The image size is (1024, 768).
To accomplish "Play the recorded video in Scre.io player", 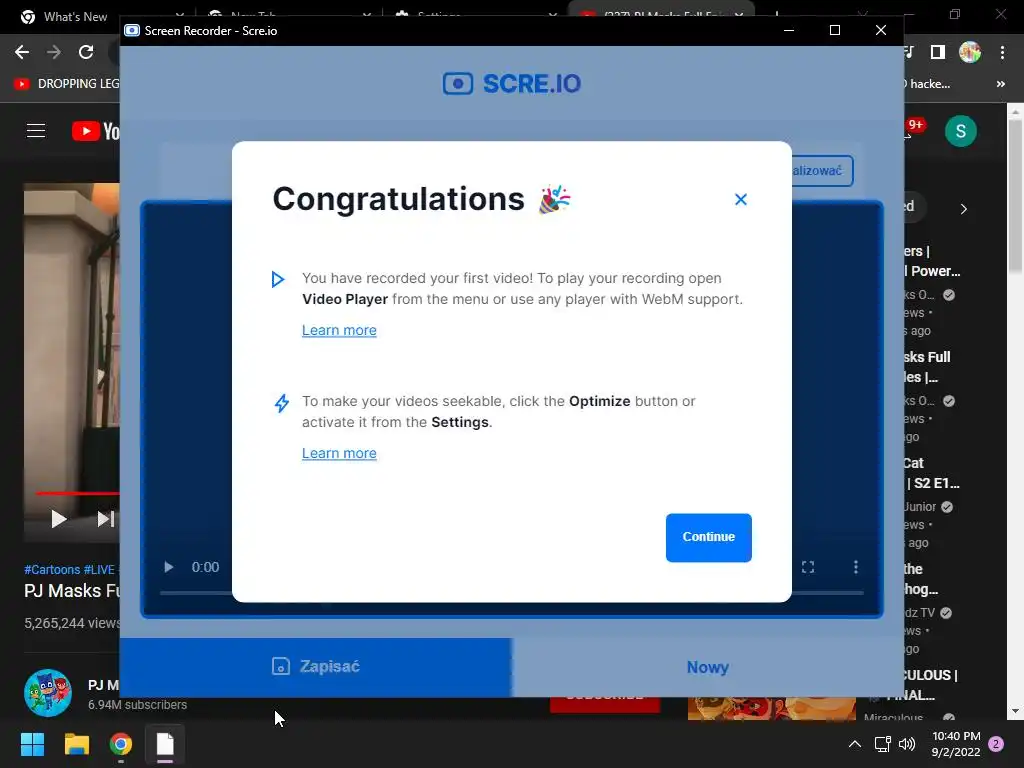I will [168, 567].
